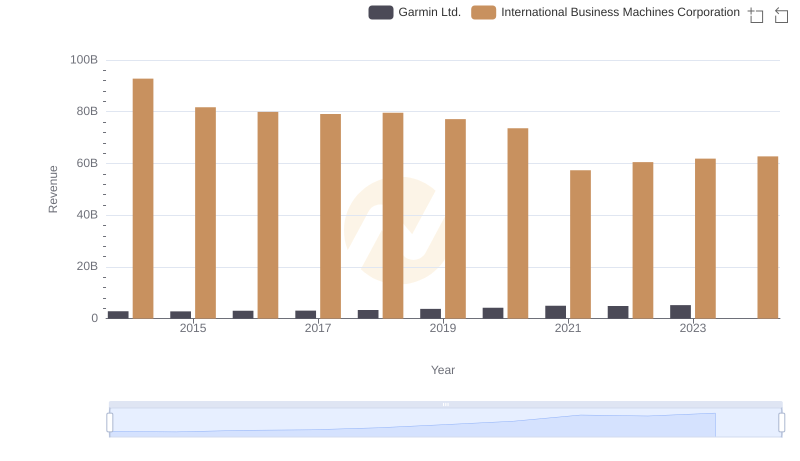Click the 80B y-axis label
The height and width of the screenshot is (461, 800).
(x=87, y=111)
